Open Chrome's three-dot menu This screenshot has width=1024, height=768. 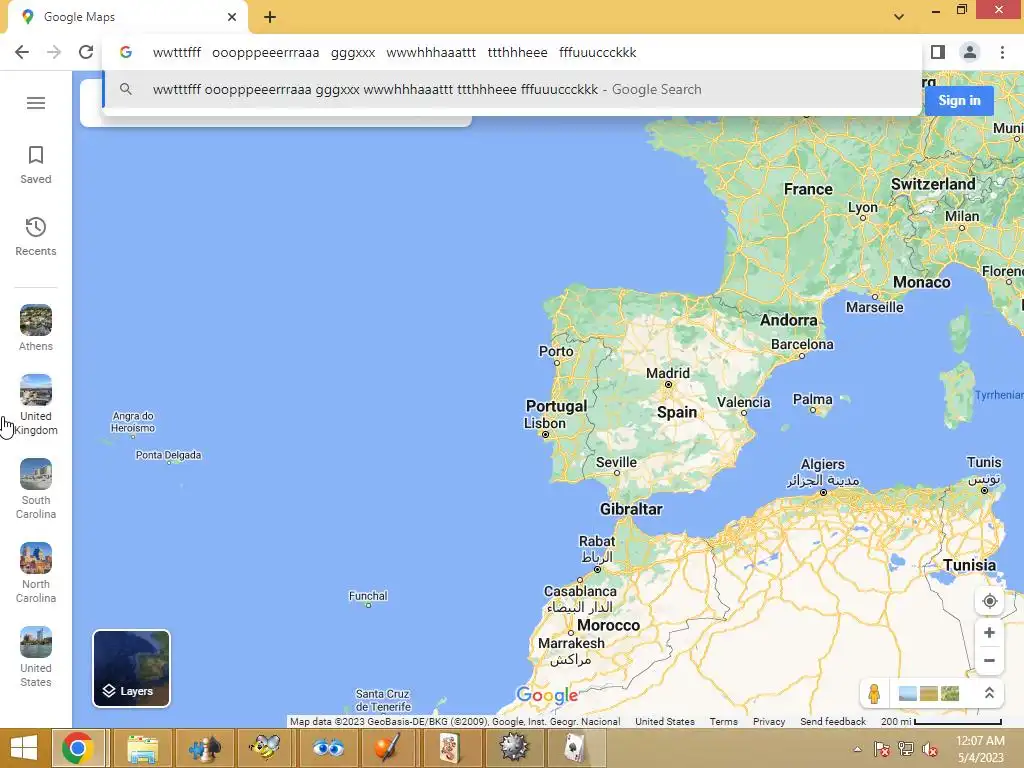point(1002,52)
